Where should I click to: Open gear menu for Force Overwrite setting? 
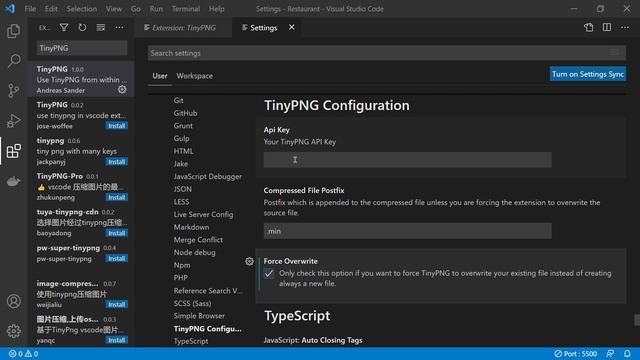click(x=249, y=262)
